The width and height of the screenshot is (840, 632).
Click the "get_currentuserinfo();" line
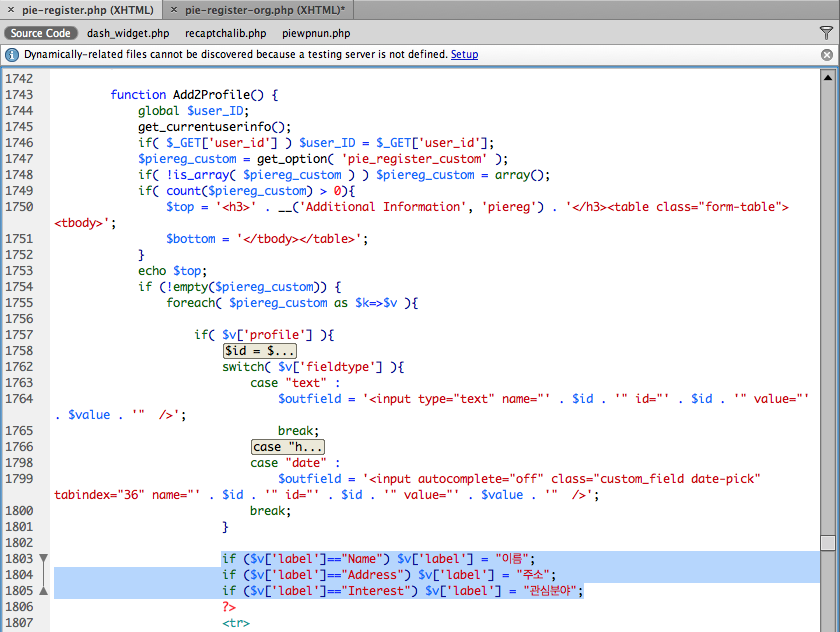click(214, 127)
